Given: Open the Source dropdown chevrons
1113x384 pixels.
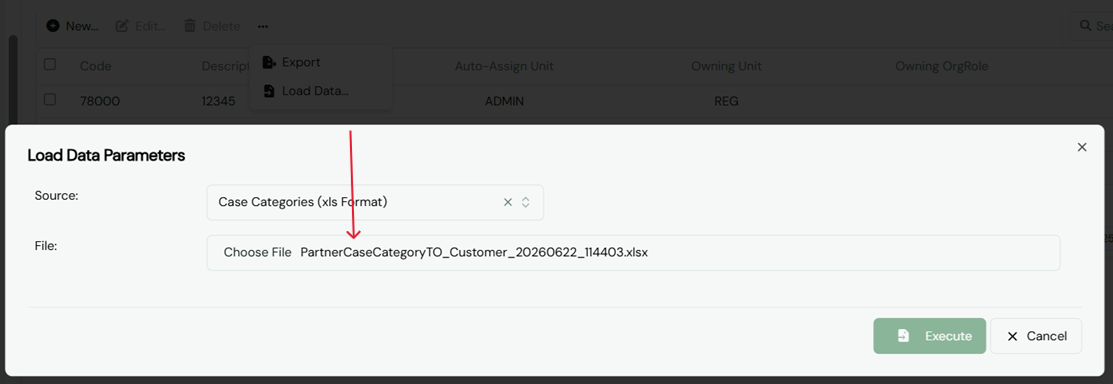Looking at the screenshot, I should pos(526,202).
